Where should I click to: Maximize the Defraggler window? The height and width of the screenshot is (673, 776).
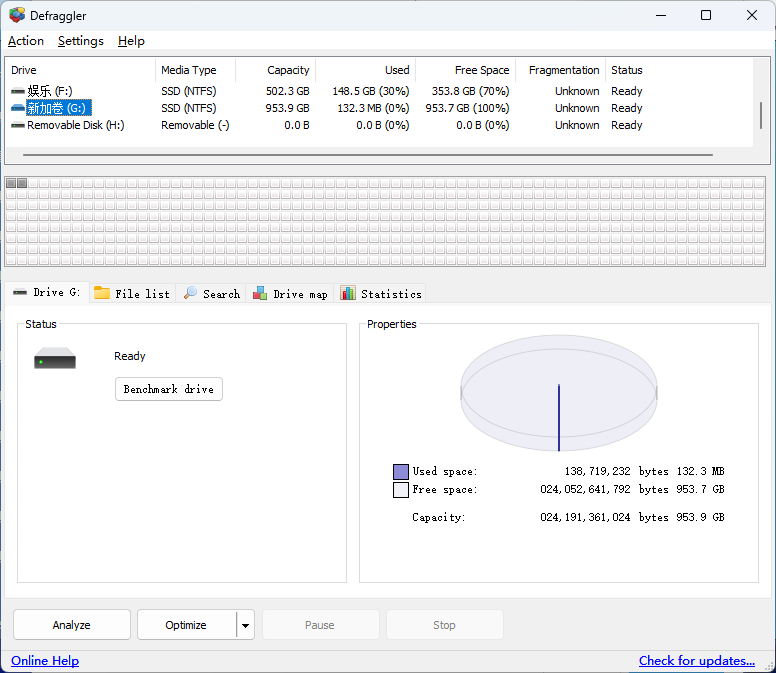(x=706, y=15)
